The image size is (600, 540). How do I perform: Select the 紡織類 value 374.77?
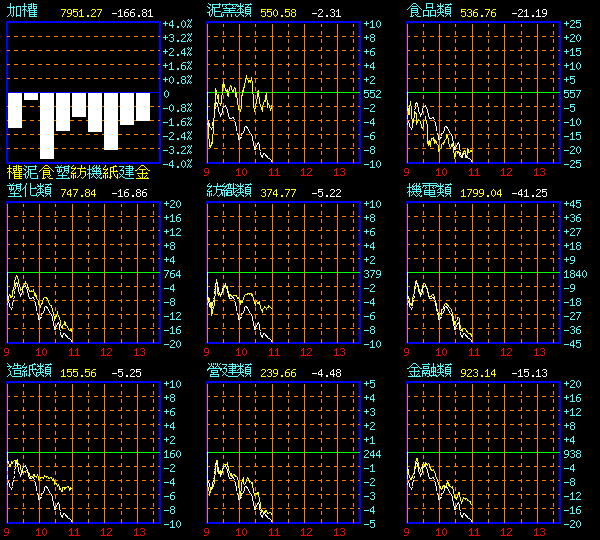[278, 193]
